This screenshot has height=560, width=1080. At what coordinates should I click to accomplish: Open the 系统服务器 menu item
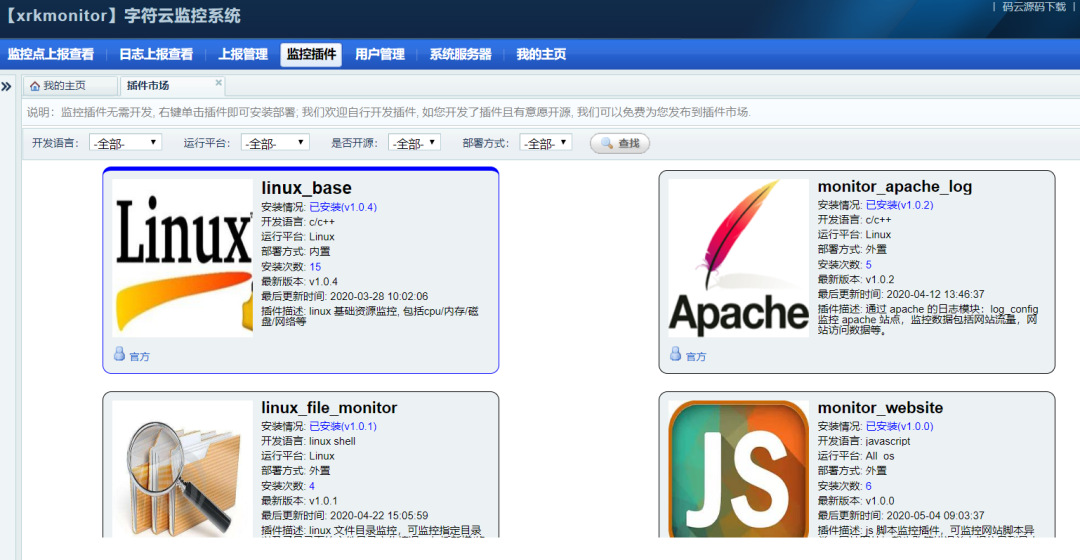click(461, 54)
